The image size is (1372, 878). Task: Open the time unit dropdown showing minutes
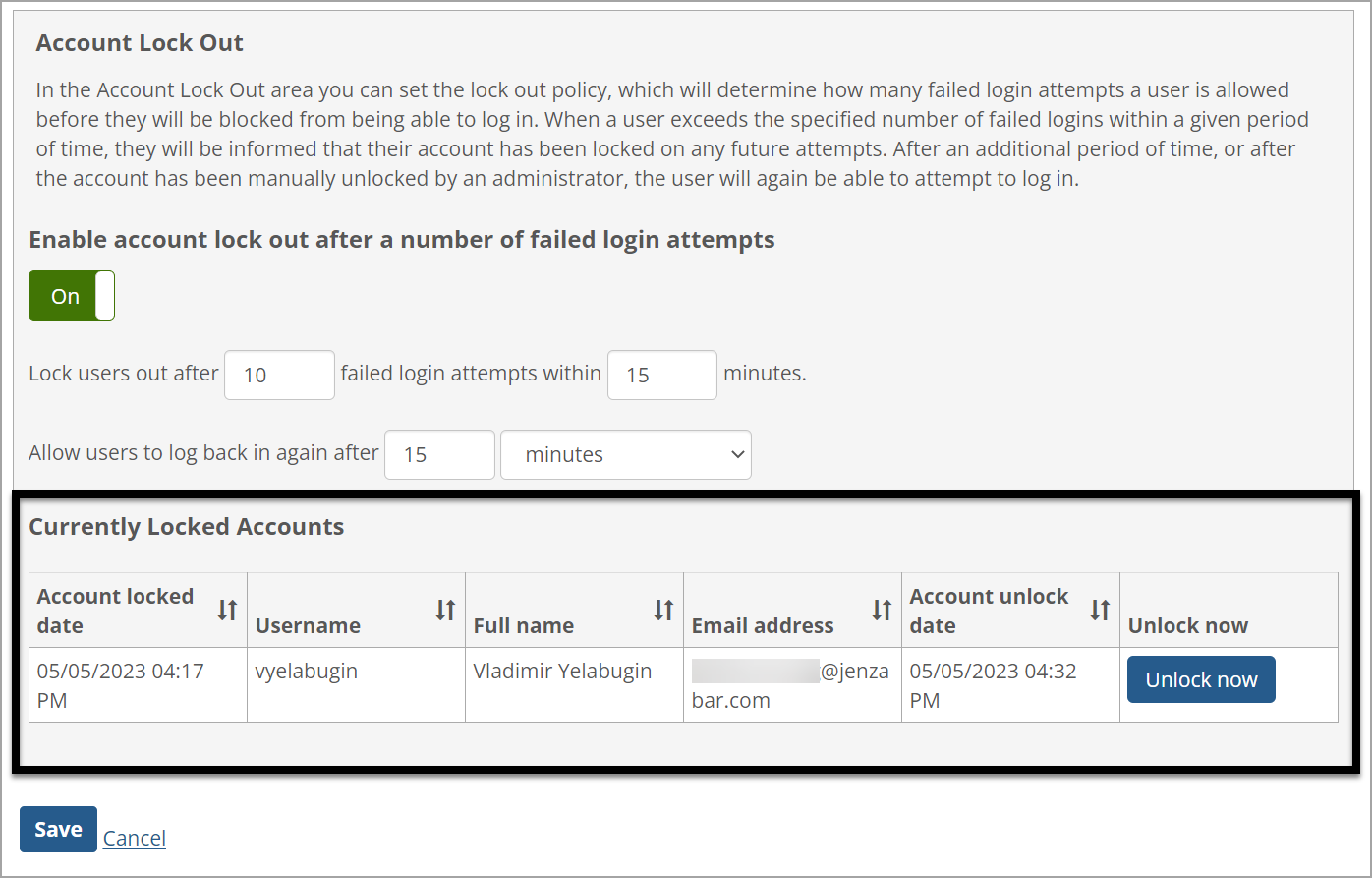(626, 454)
